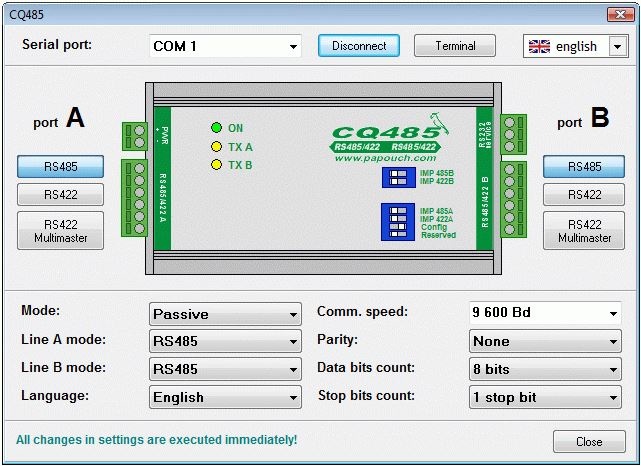This screenshot has height=466, width=641.
Task: Click the 'Parity:' label
Action: pyautogui.click(x=338, y=340)
